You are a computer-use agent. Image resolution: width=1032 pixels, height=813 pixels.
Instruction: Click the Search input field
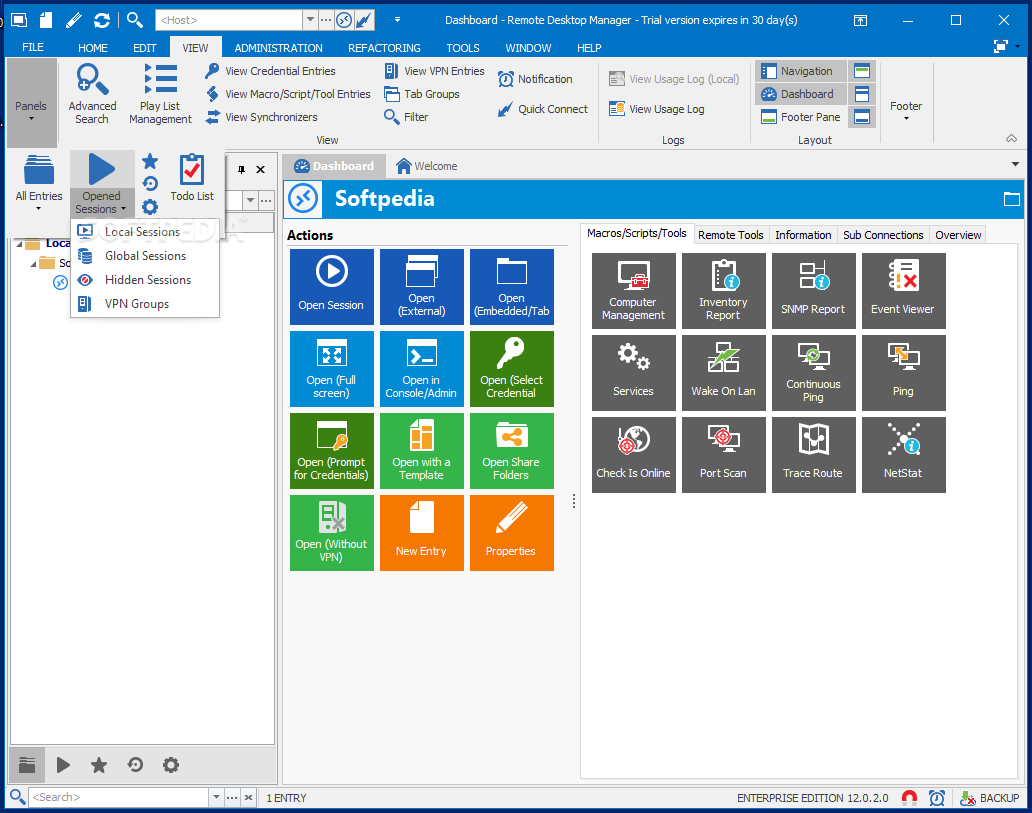click(118, 797)
